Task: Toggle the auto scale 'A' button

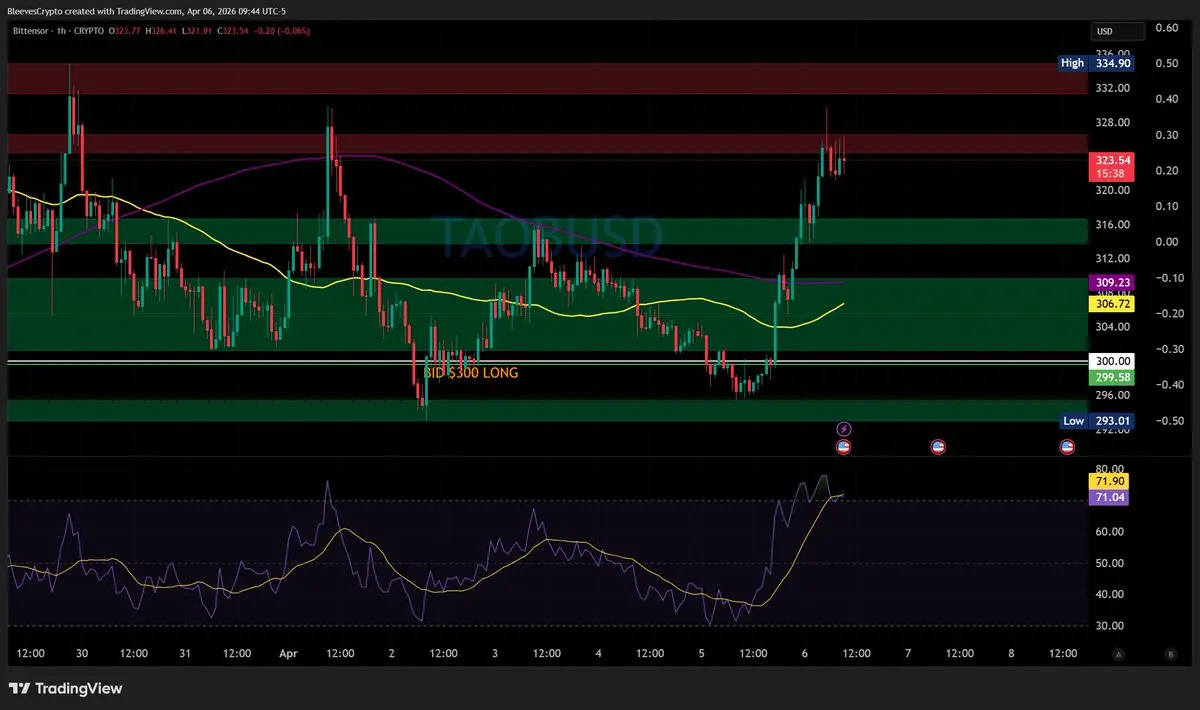Action: (1119, 653)
